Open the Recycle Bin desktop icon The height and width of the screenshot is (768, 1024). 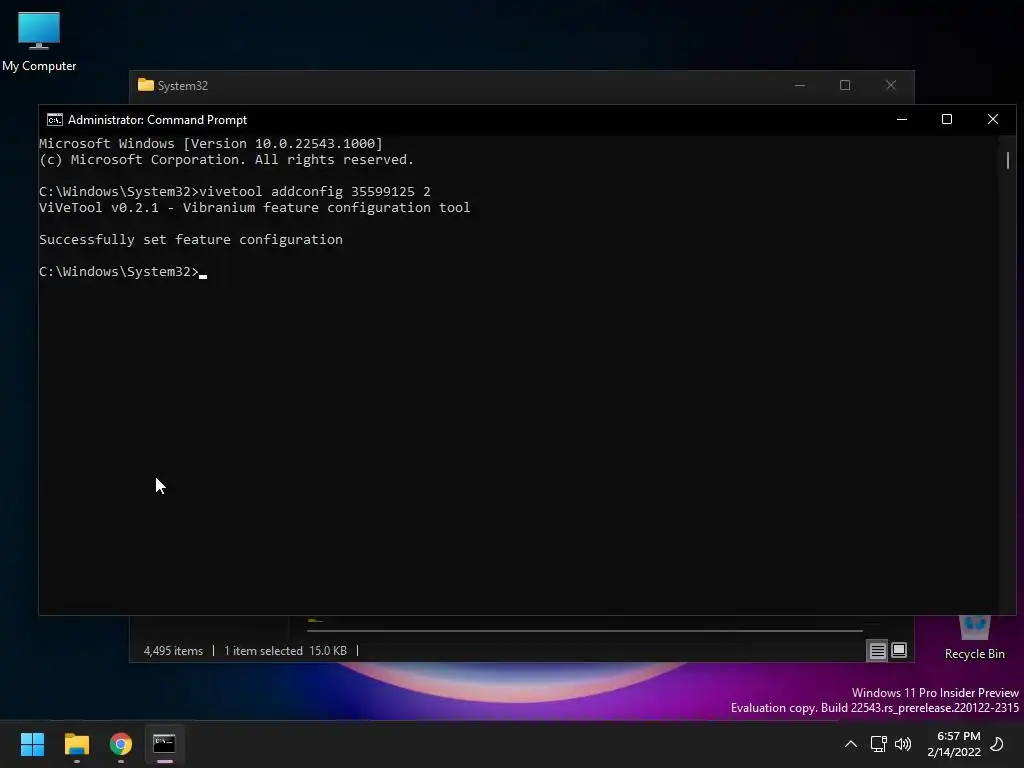coord(974,638)
